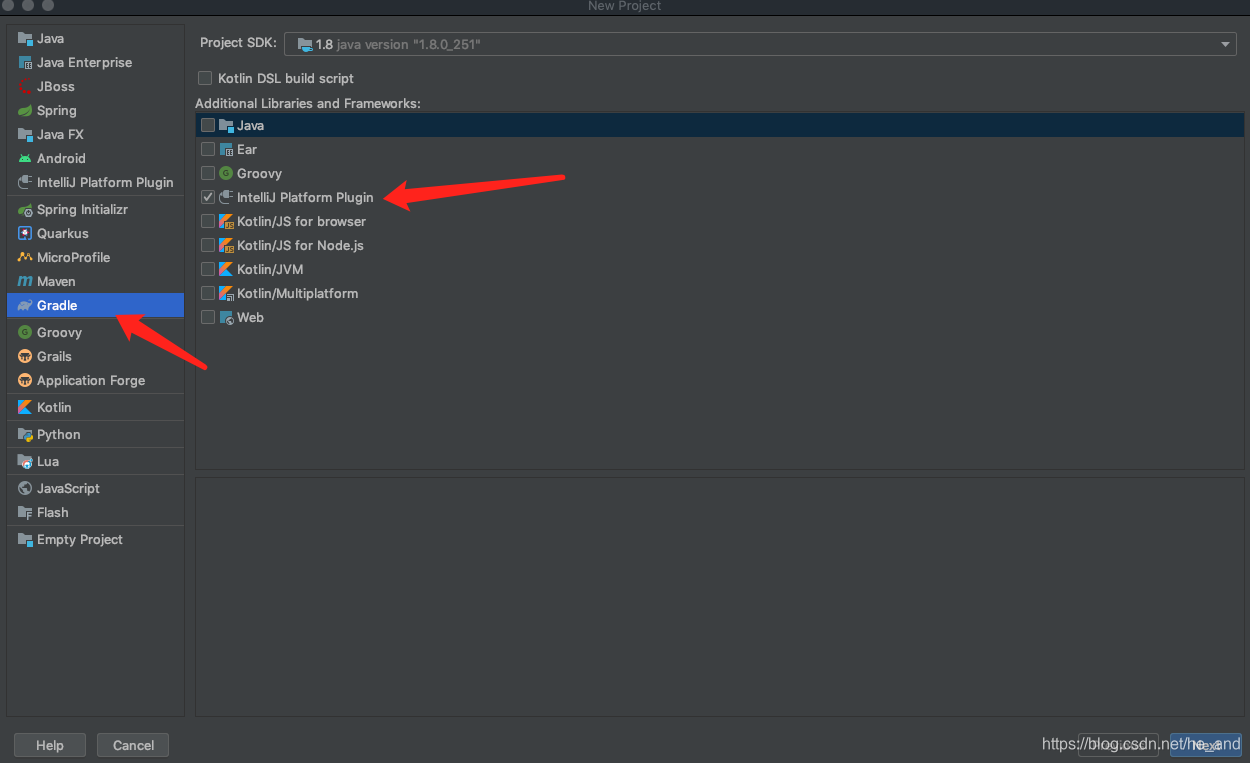Click the Previous button
Viewport: 1250px width, 763px height.
1118,745
